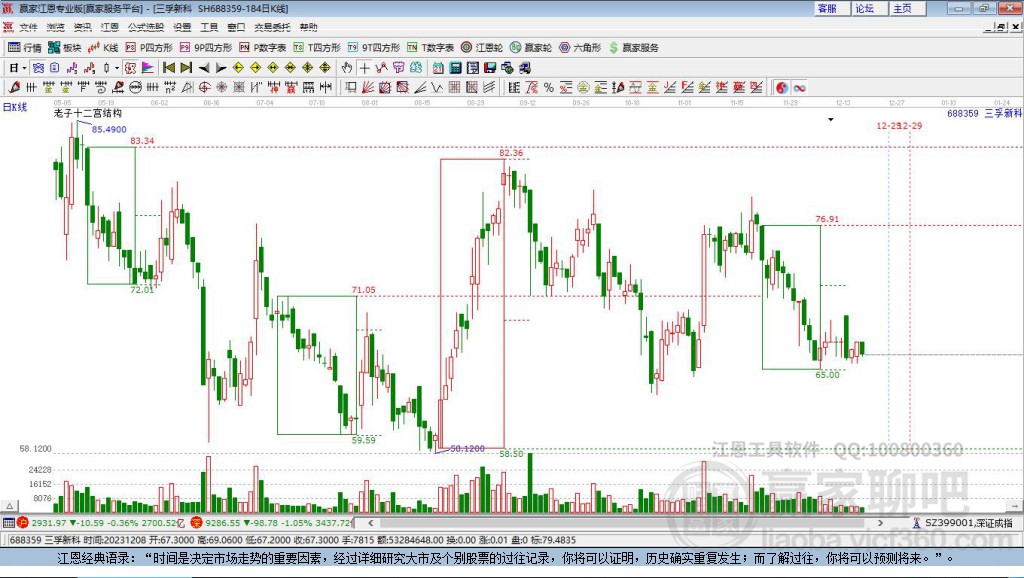Click the 客服 button in title bar
The height and width of the screenshot is (578, 1024).
831,8
